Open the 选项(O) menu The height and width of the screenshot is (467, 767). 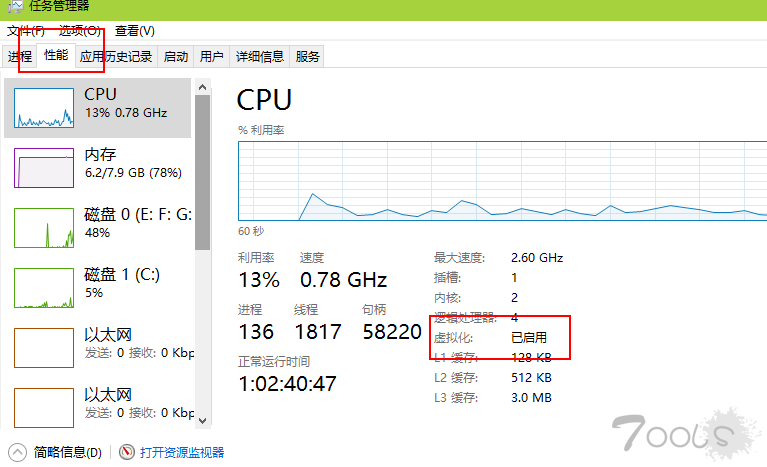point(80,31)
